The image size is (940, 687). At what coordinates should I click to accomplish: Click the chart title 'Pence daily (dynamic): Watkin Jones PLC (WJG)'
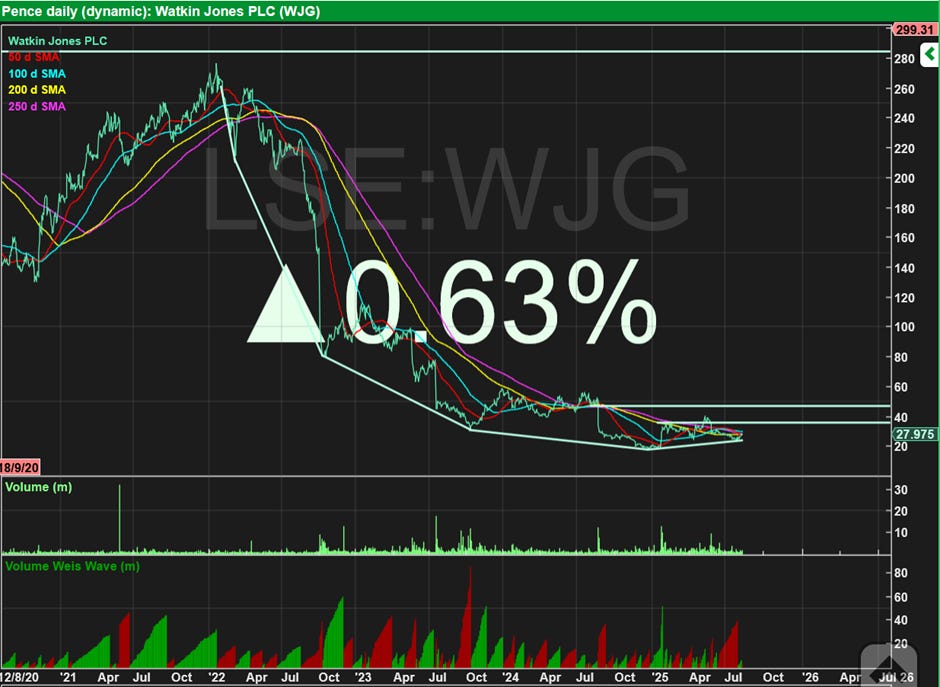tap(161, 11)
